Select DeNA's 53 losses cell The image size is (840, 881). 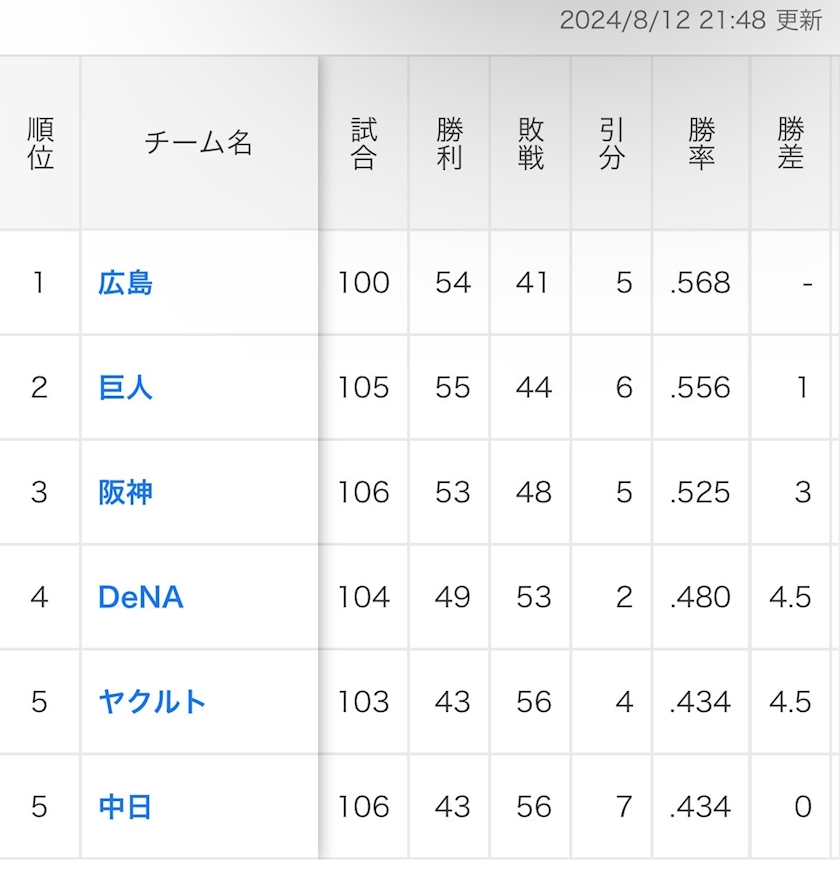pyautogui.click(x=530, y=597)
